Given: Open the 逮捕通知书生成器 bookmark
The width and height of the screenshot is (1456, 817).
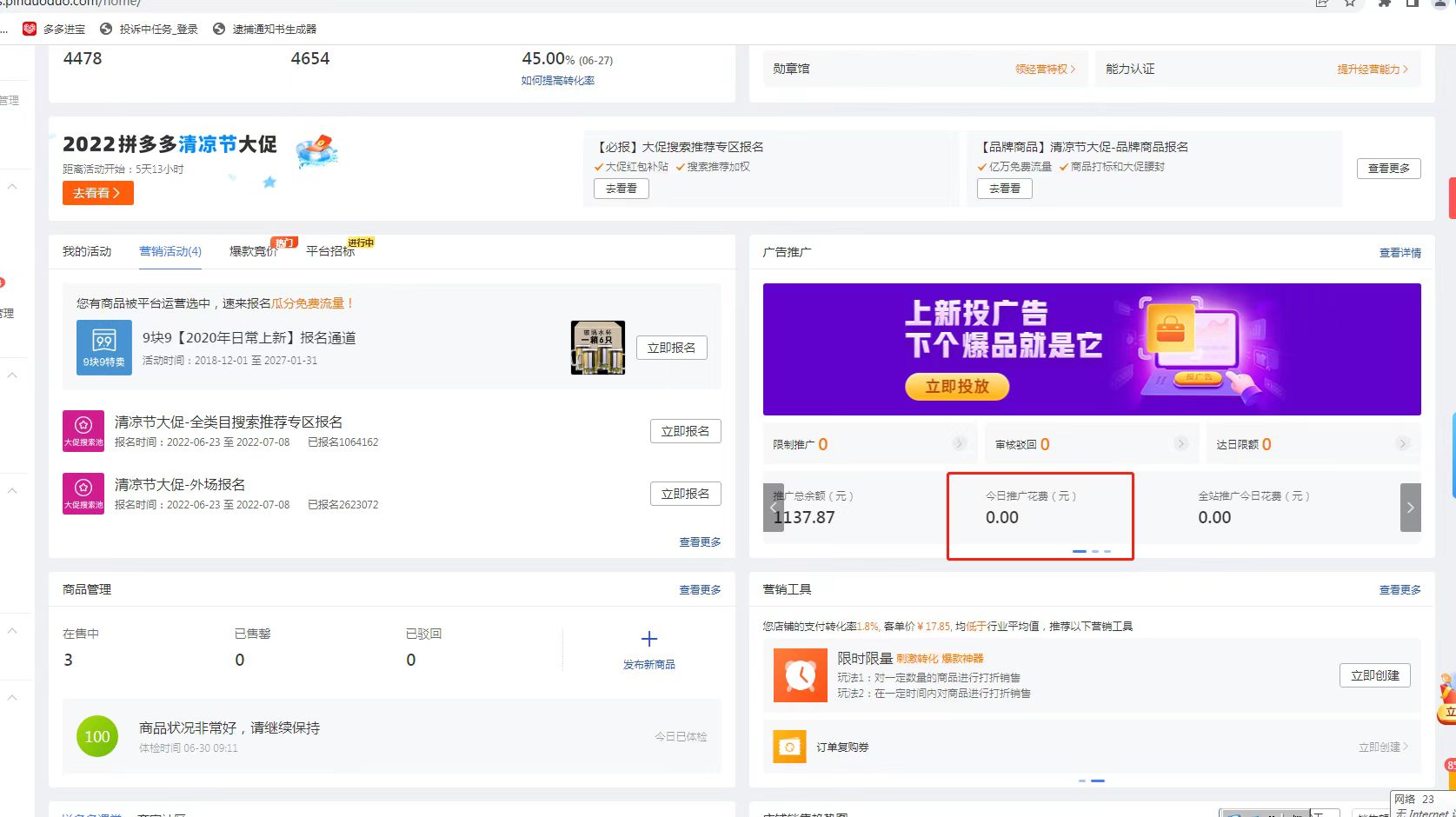Looking at the screenshot, I should [264, 29].
